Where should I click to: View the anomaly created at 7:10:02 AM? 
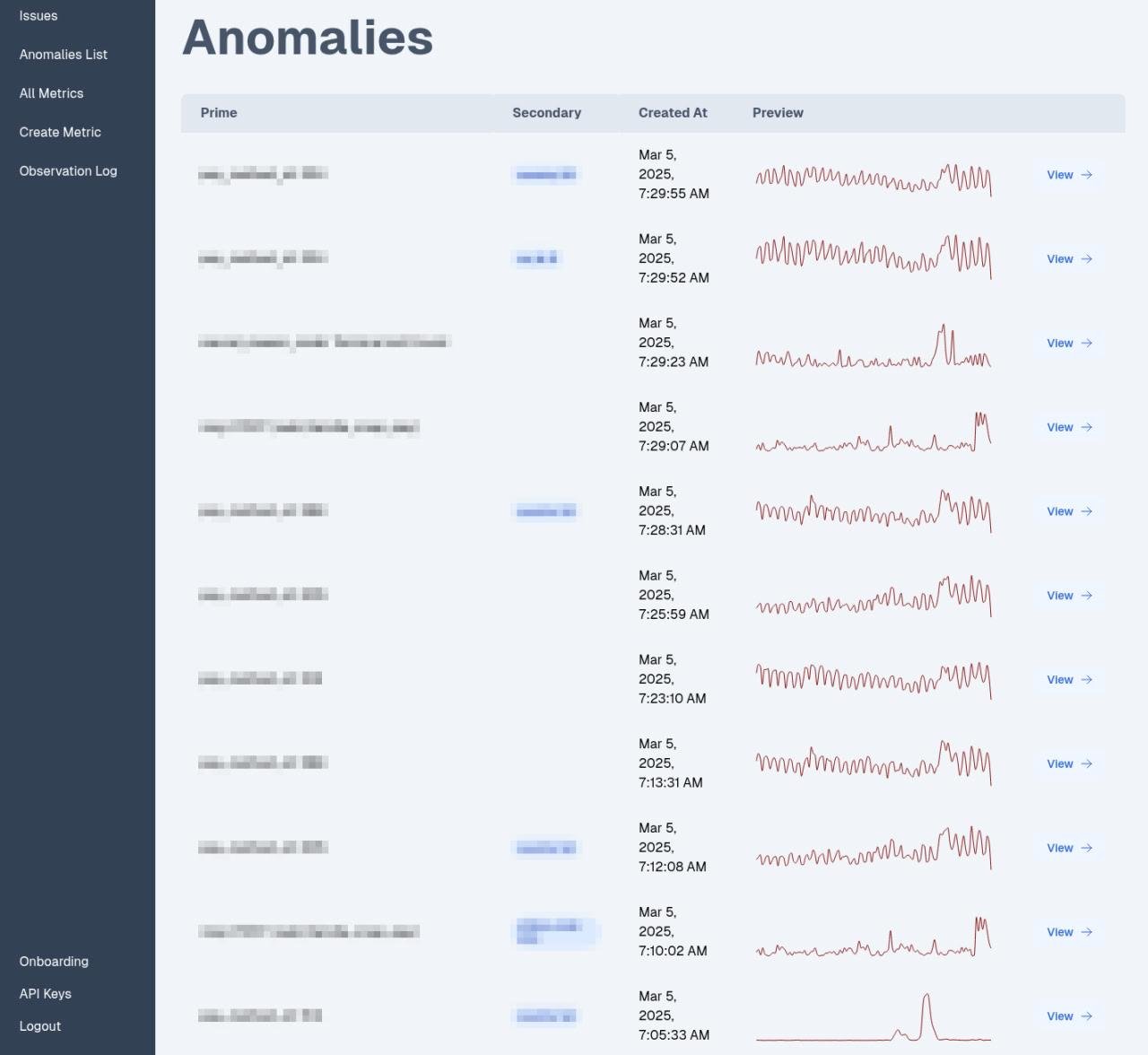click(x=1069, y=932)
